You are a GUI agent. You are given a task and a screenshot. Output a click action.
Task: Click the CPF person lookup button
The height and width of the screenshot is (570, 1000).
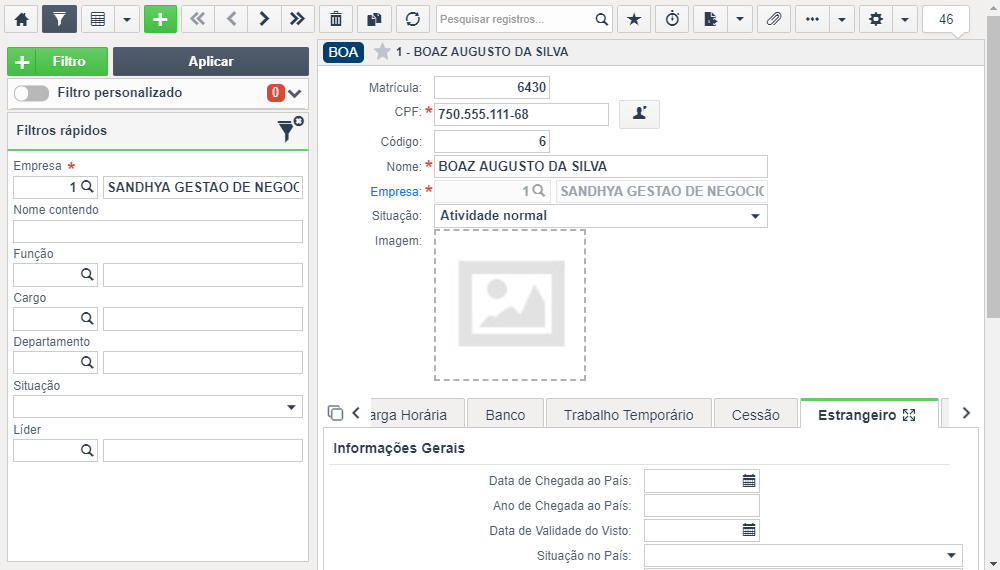click(639, 114)
